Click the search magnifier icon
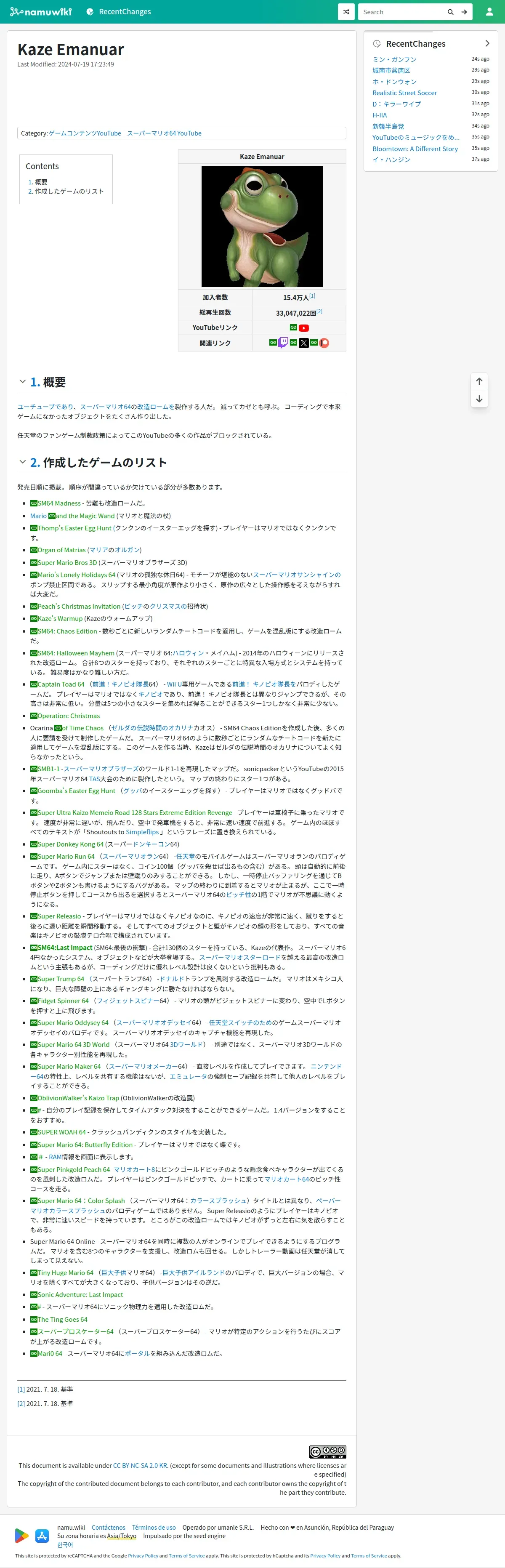 click(x=450, y=11)
